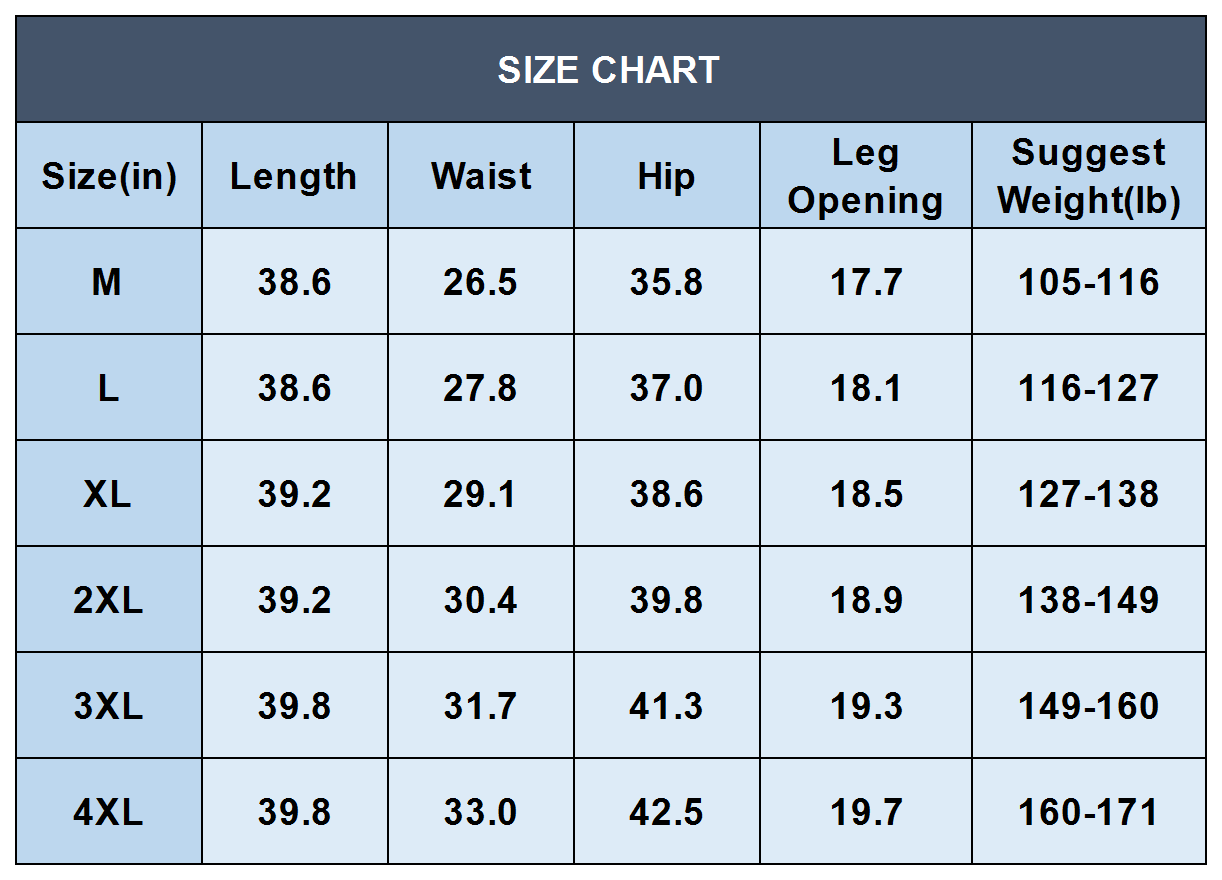
Task: Click the XL size row label
Action: pos(108,495)
